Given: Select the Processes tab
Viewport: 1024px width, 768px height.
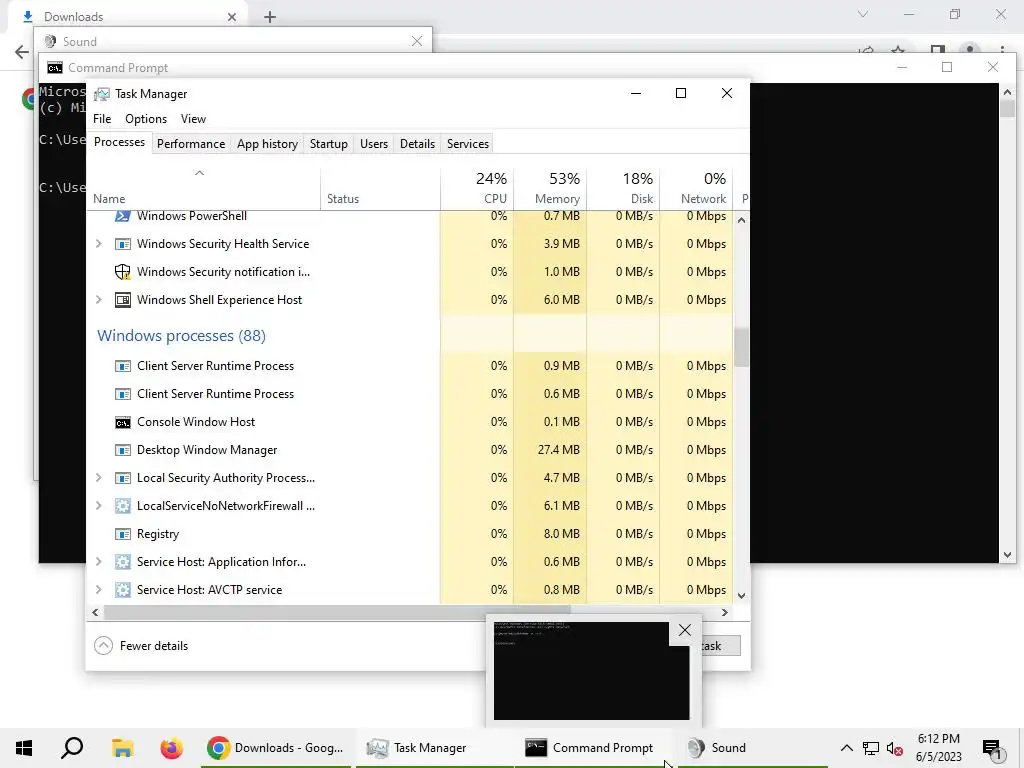Looking at the screenshot, I should pyautogui.click(x=120, y=142).
